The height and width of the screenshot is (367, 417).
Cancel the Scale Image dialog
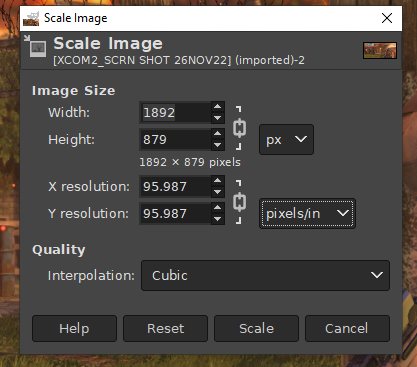347,328
